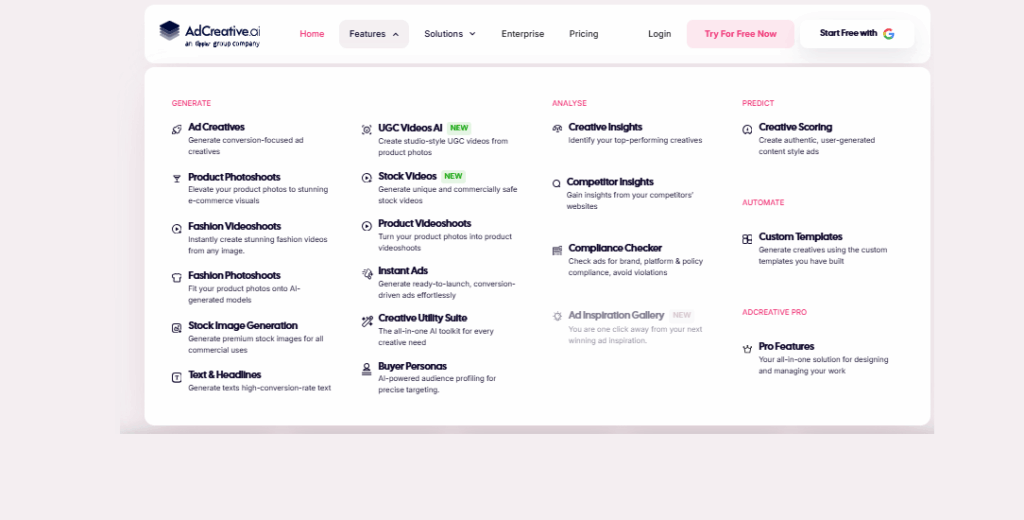Click 'Identify your top-performing creatives' text
The image size is (1024, 520).
635,140
